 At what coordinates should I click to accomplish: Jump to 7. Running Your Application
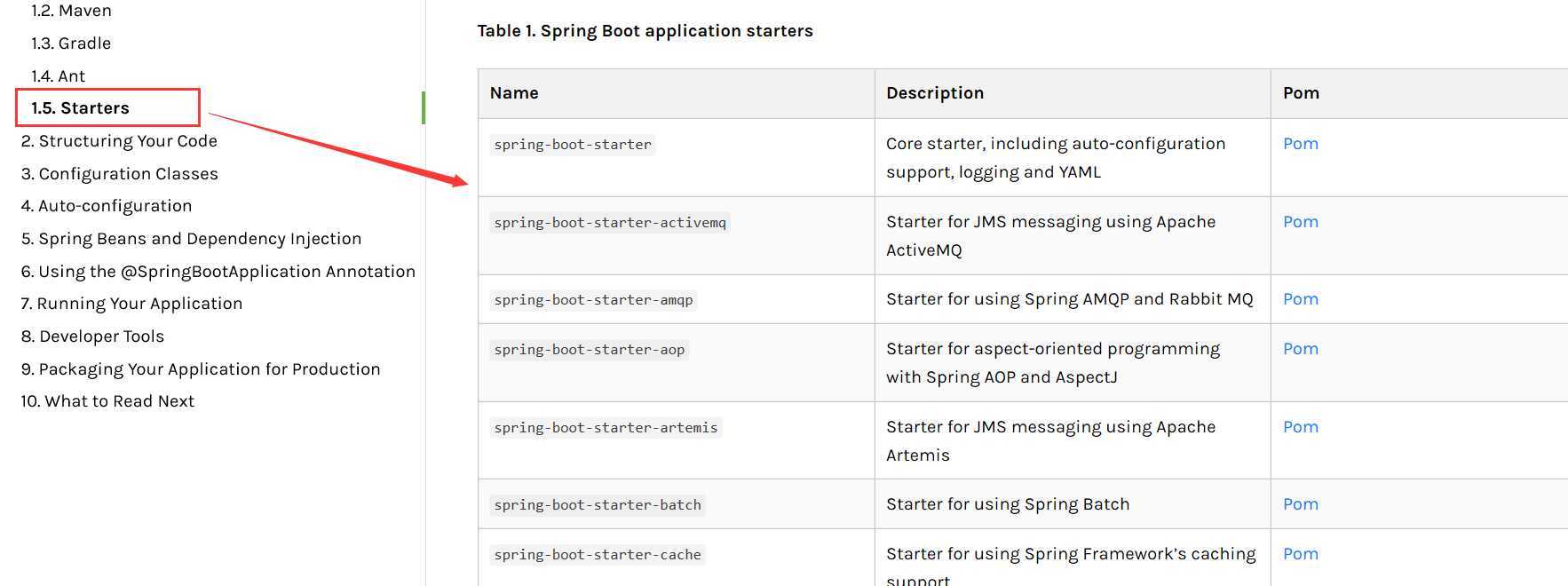pyautogui.click(x=131, y=304)
